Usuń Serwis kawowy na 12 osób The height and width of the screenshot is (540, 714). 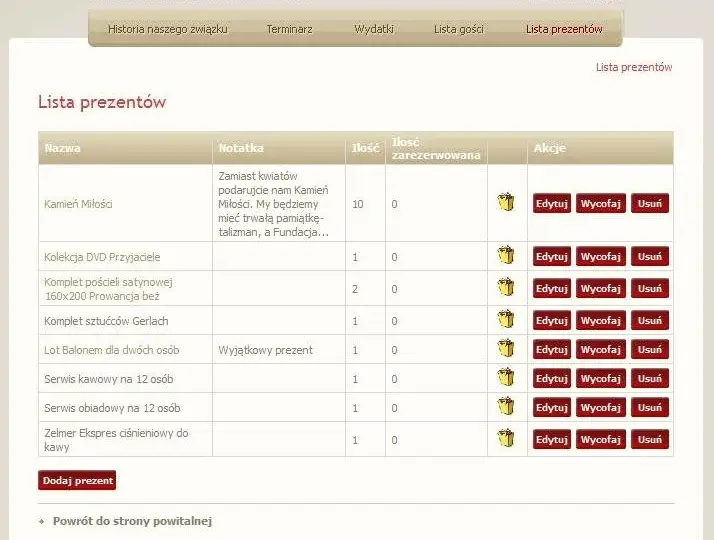650,379
